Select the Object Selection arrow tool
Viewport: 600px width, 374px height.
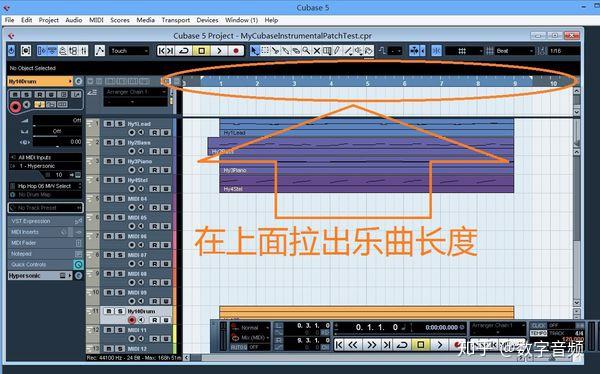pos(254,51)
